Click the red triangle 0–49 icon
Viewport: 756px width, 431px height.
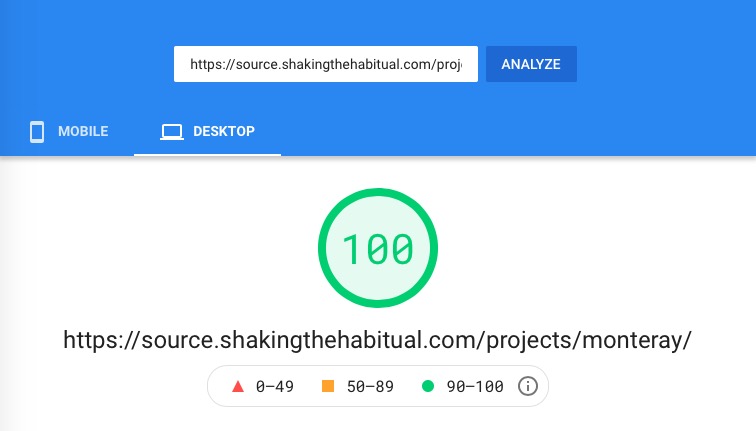coord(238,387)
